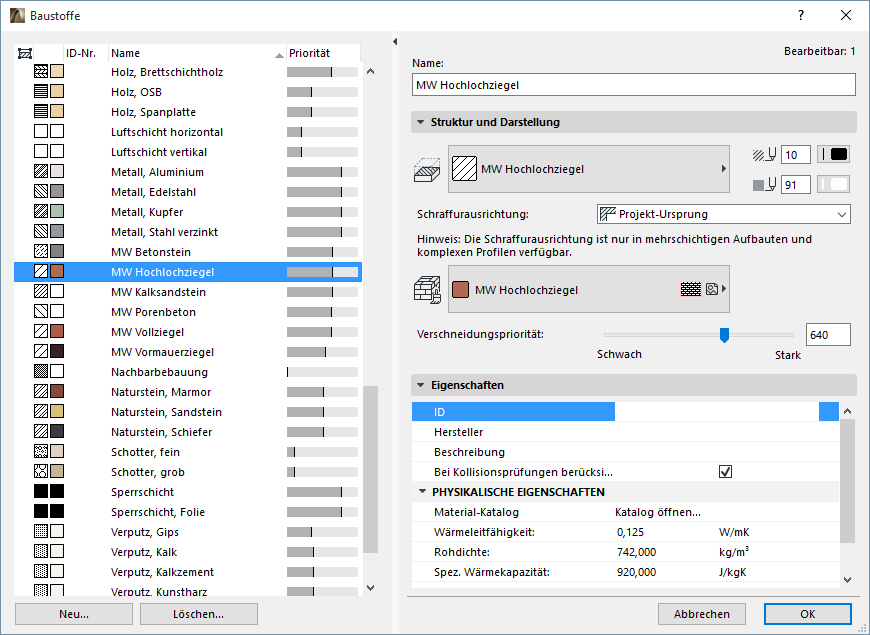Click the hatch icon of Nachbarbebauung
The image size is (870, 635).
(41, 371)
